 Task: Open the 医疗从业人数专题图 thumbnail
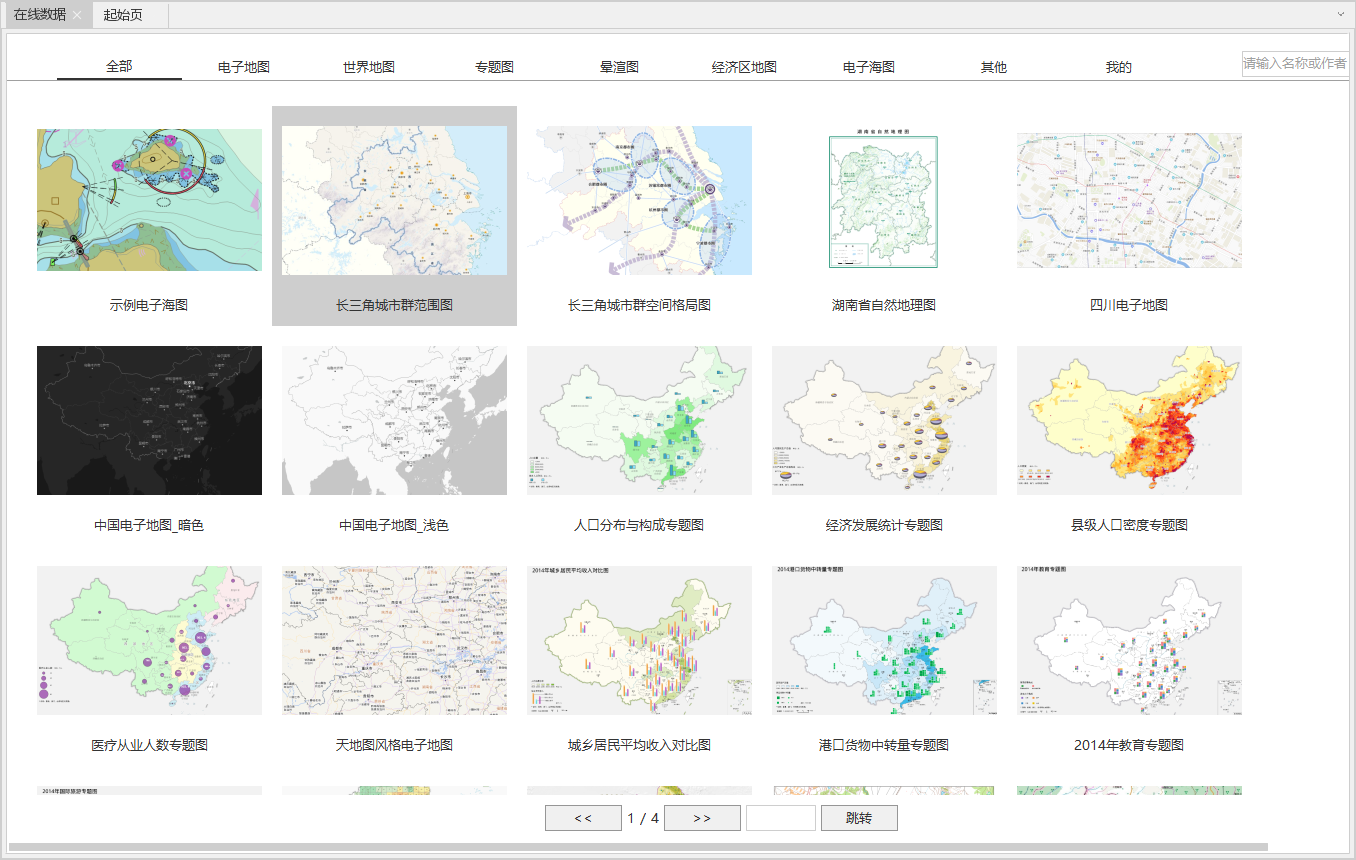tap(149, 640)
